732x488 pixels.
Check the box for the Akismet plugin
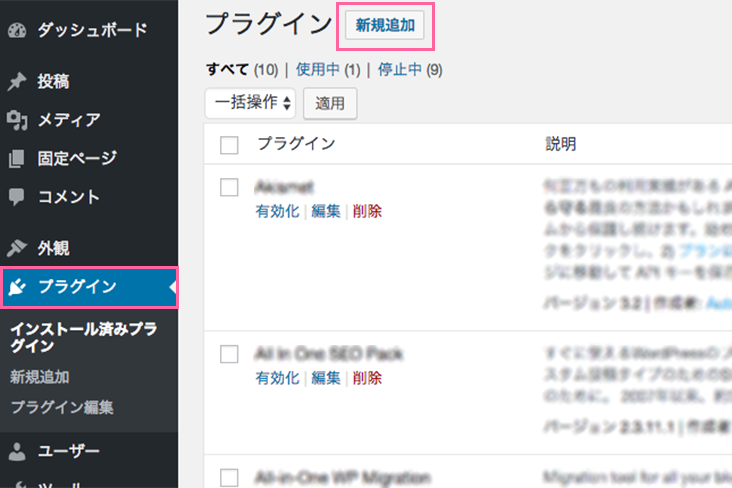229,187
